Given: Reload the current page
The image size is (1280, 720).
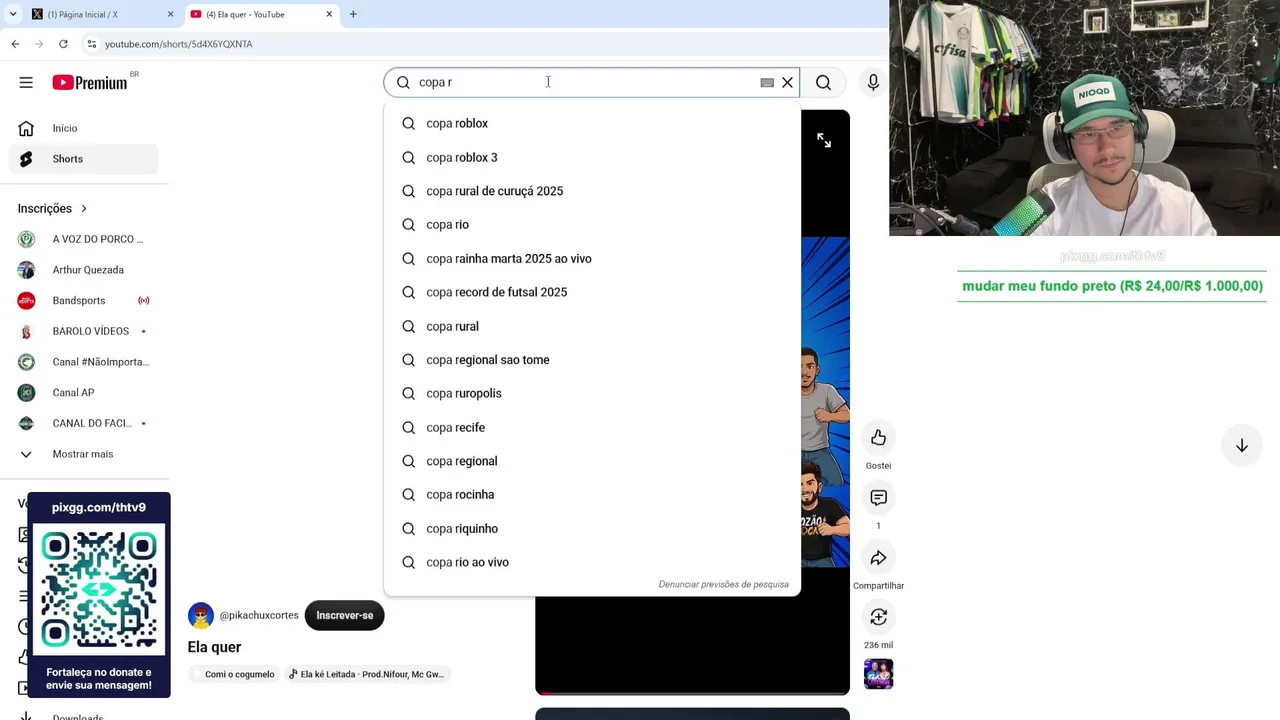Looking at the screenshot, I should tap(63, 44).
